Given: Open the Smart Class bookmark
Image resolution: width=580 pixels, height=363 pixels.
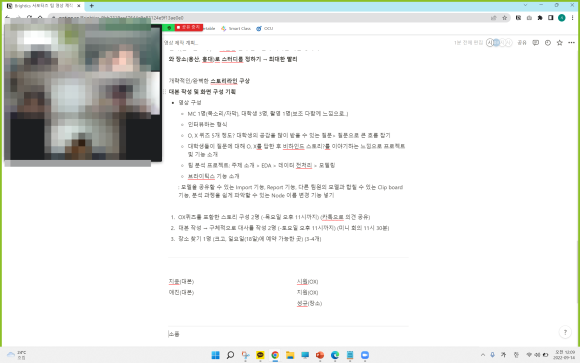Looking at the screenshot, I should click(236, 28).
